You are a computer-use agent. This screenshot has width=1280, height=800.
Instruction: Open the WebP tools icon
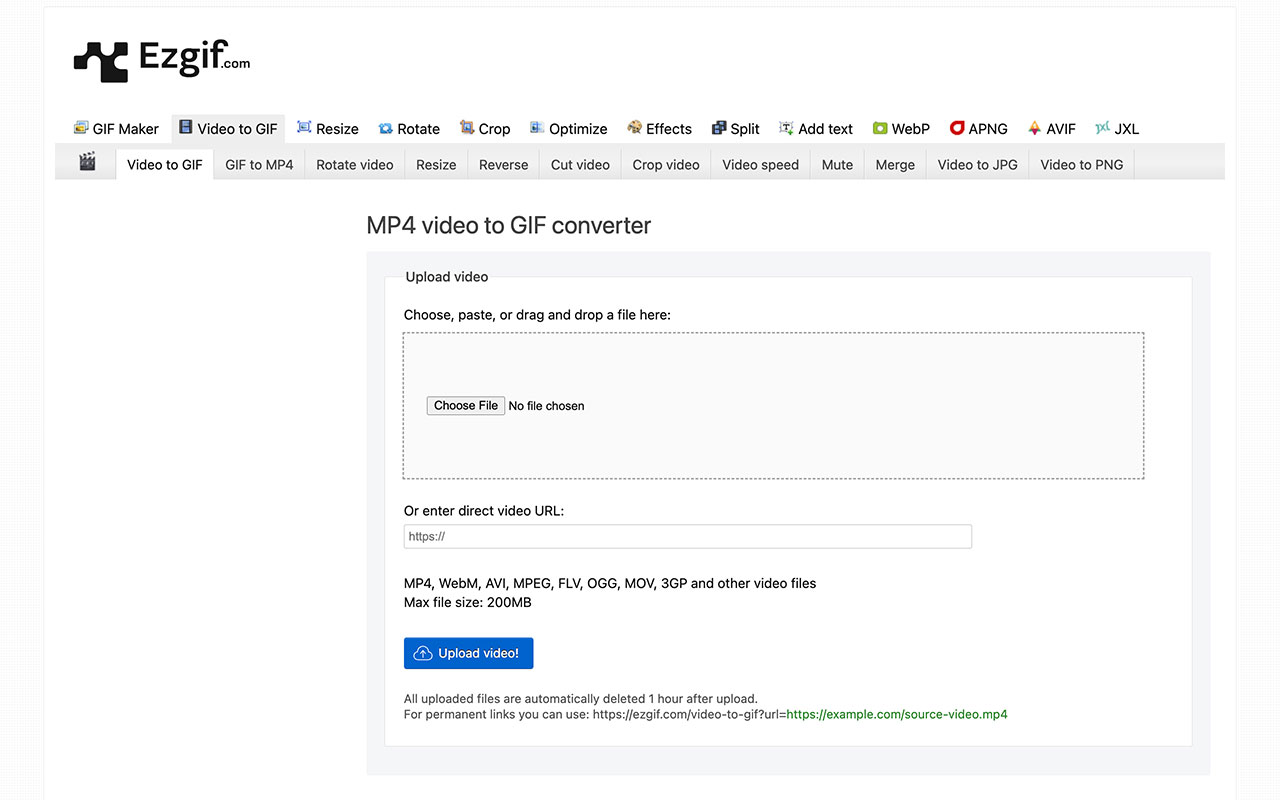(x=880, y=128)
